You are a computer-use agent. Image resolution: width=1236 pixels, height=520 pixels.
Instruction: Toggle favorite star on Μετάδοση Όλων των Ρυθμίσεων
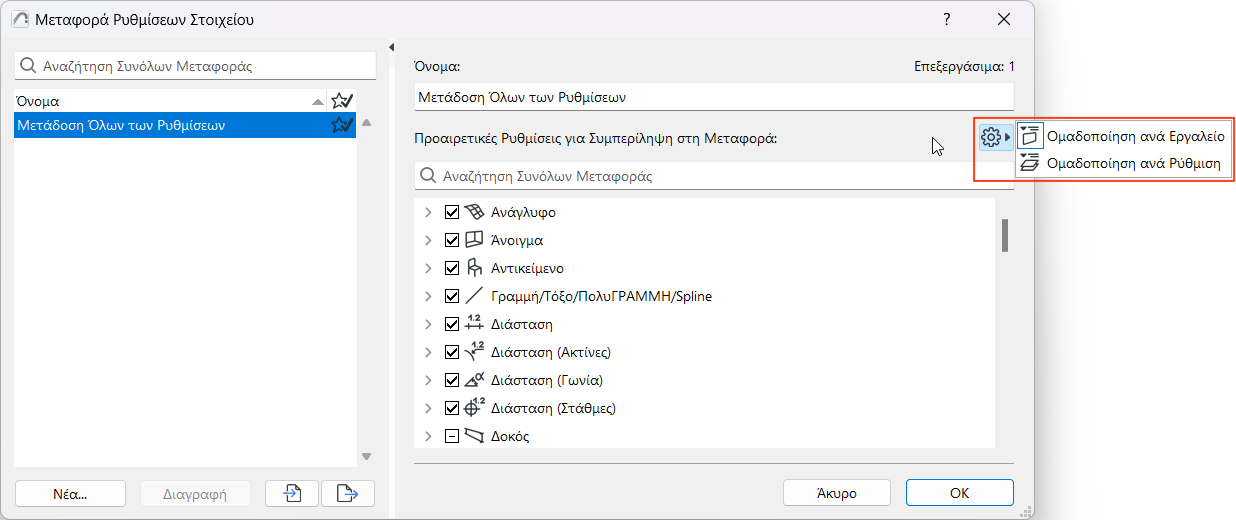click(342, 125)
